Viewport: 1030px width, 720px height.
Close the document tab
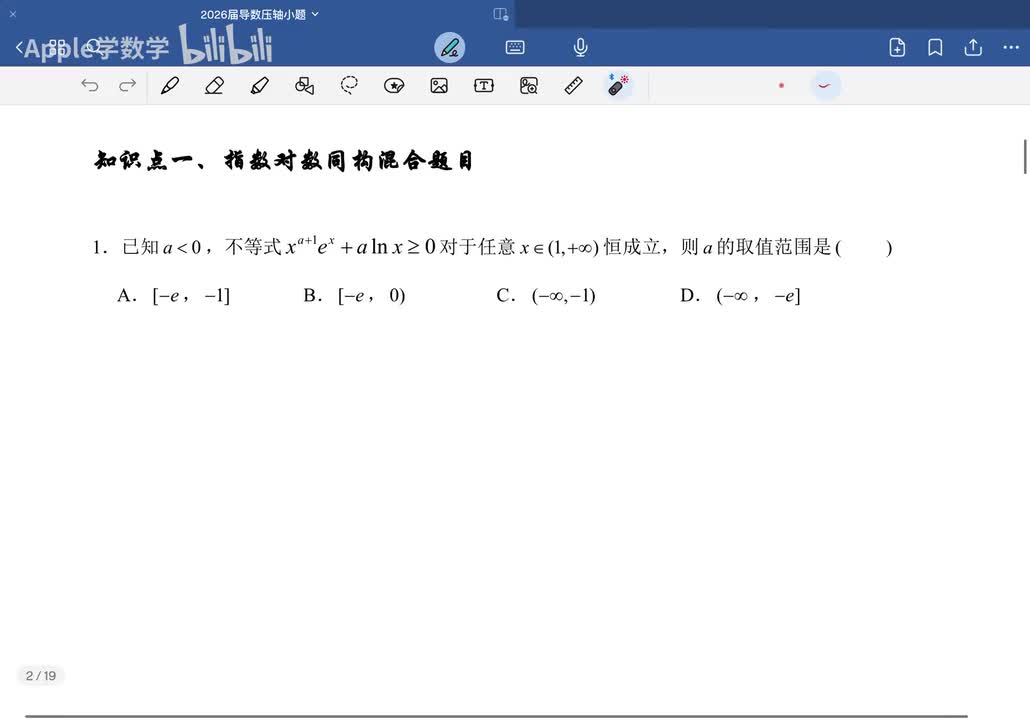tap(12, 14)
